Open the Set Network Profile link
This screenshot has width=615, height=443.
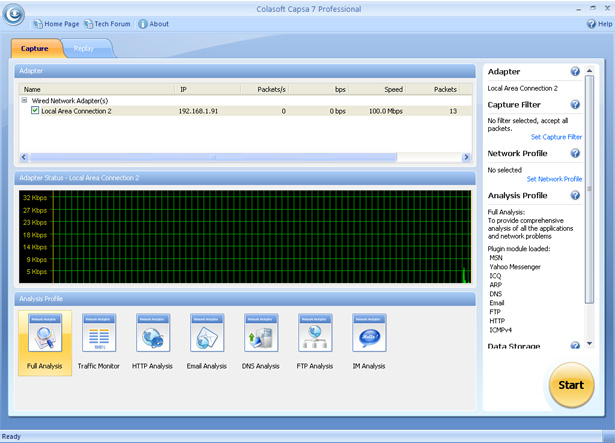(554, 179)
